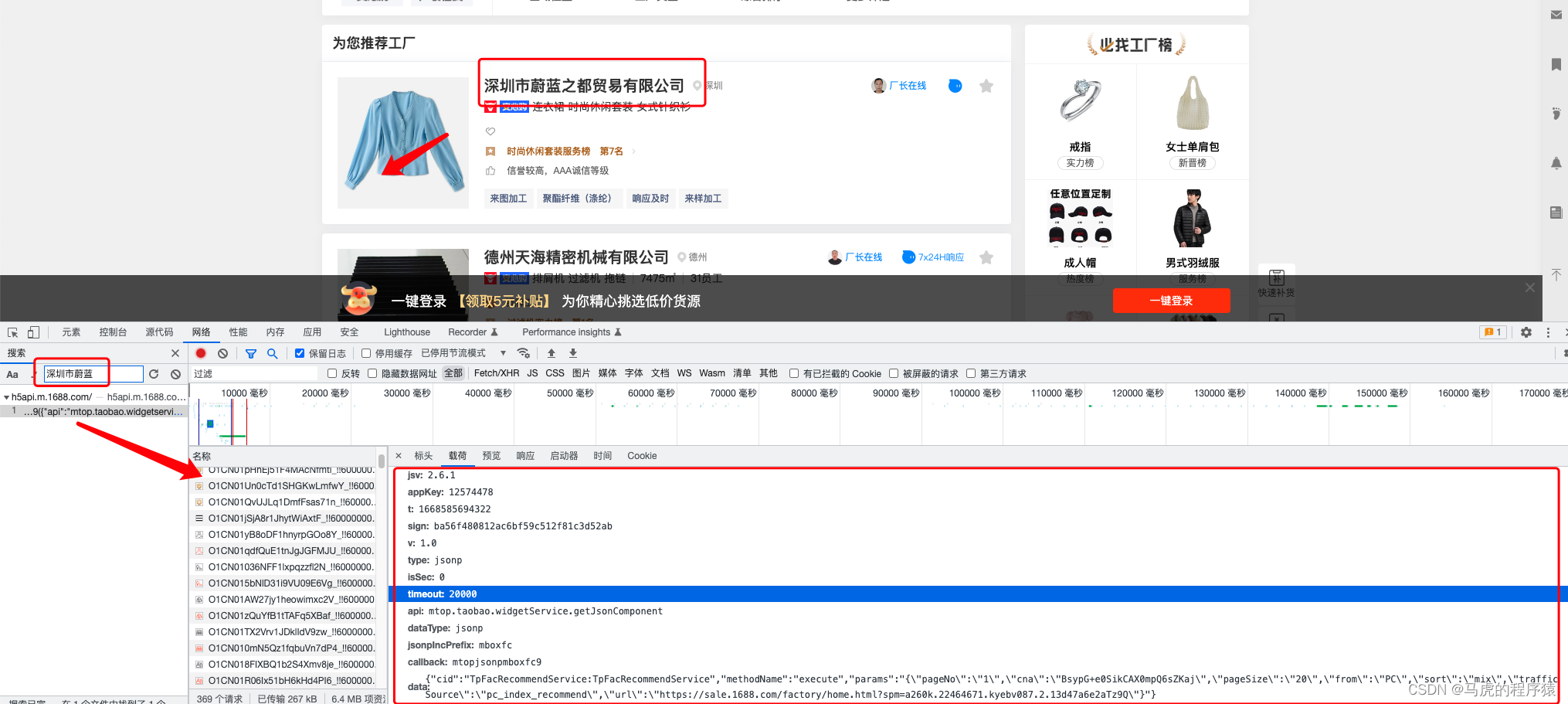Activate the inspect element picker icon

pos(12,332)
